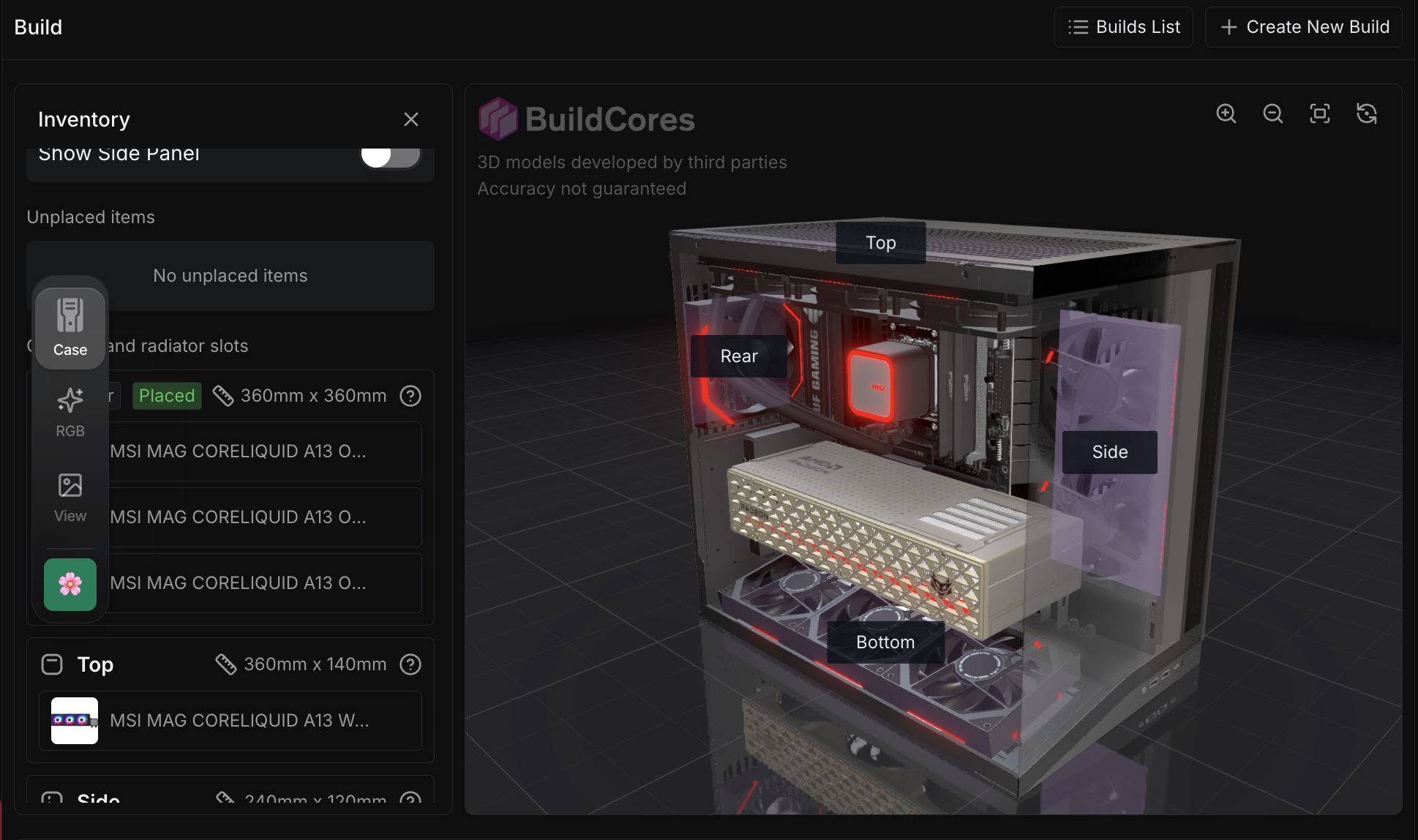This screenshot has width=1418, height=840.
Task: Click the zoom in magnifier icon
Action: click(x=1226, y=113)
